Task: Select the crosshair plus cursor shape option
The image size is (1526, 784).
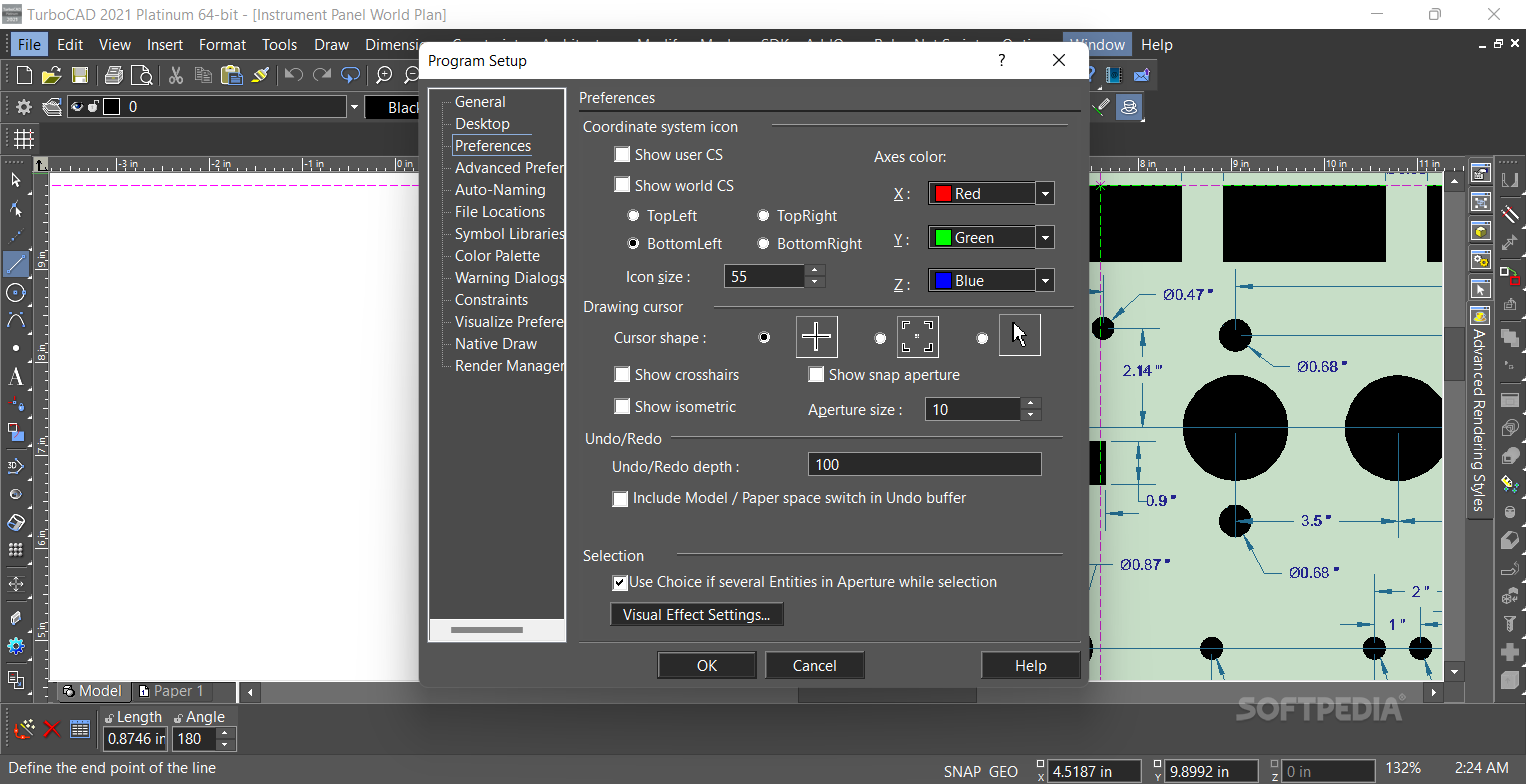Action: pos(765,338)
